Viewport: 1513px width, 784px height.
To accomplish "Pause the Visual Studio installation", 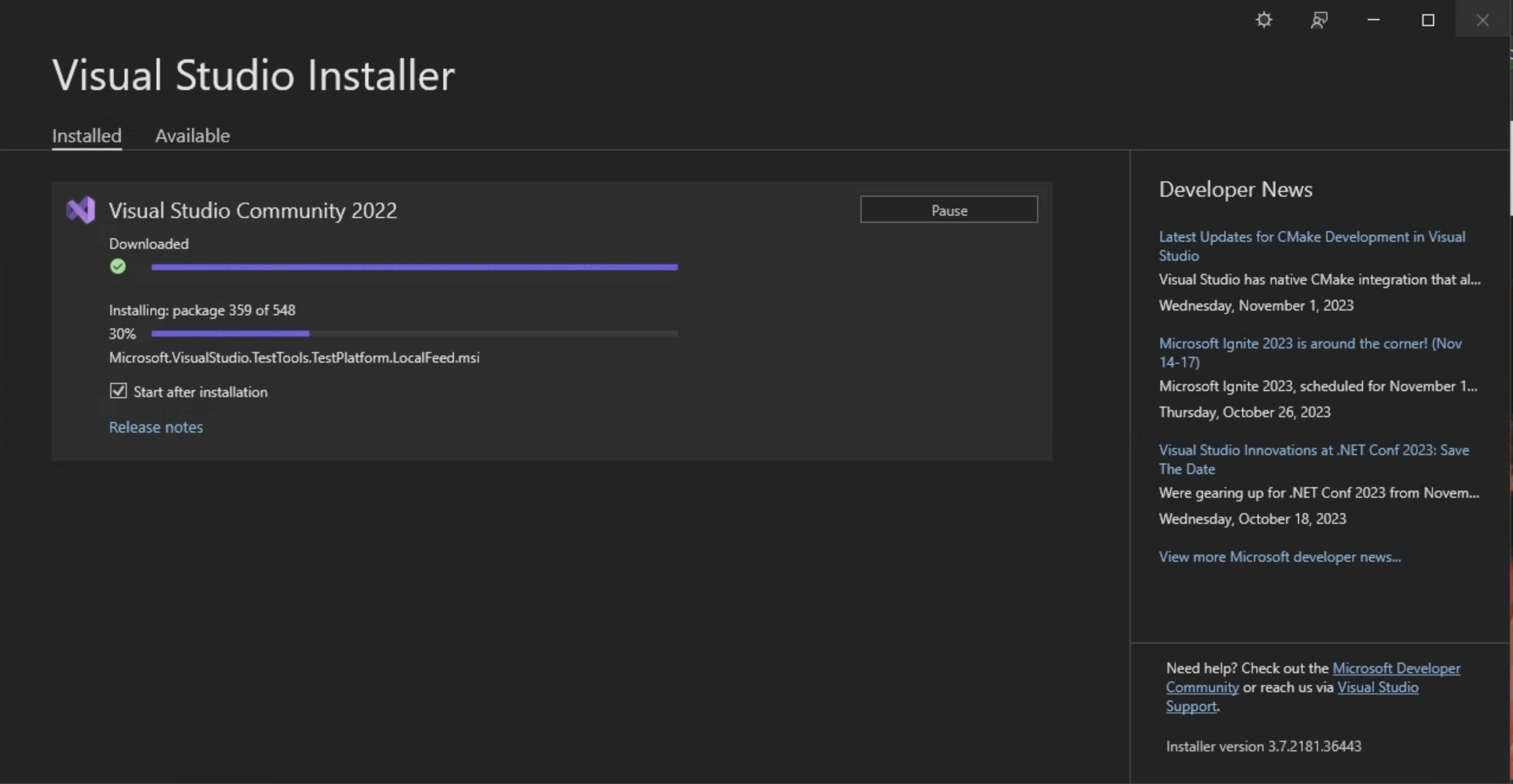I will pyautogui.click(x=948, y=209).
